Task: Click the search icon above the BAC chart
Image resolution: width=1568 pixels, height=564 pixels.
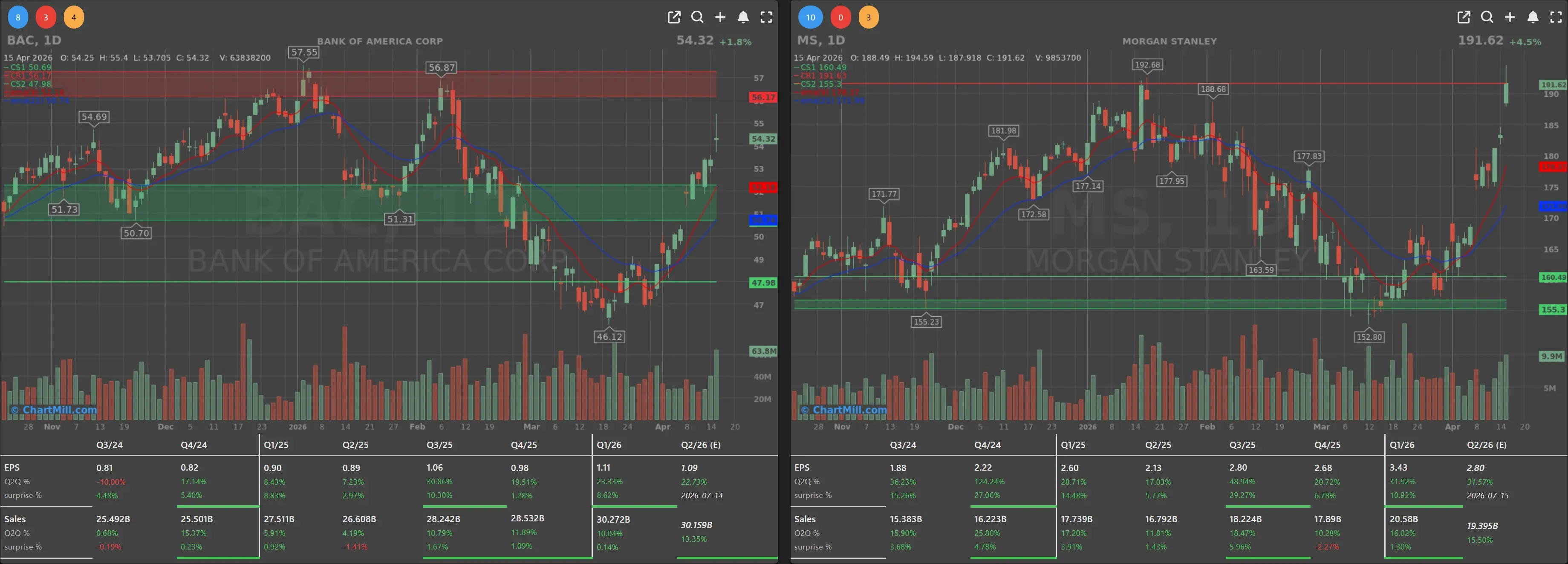Action: (697, 17)
